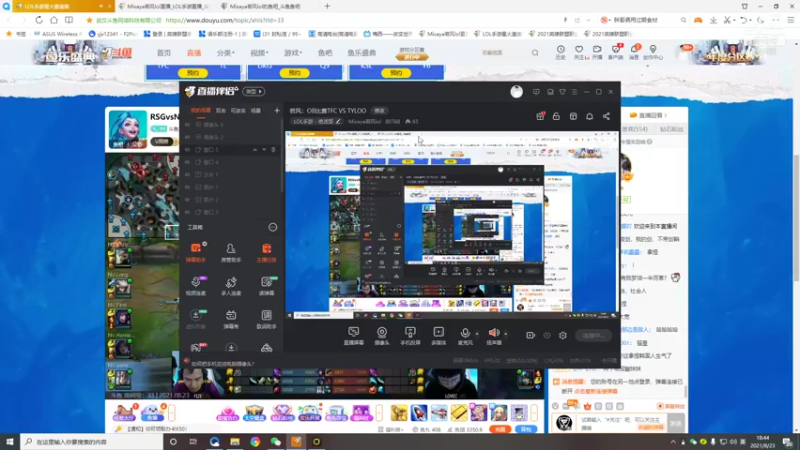The width and height of the screenshot is (800, 450).
Task: Open the 多人连麦 tool icon
Action: [x=231, y=286]
